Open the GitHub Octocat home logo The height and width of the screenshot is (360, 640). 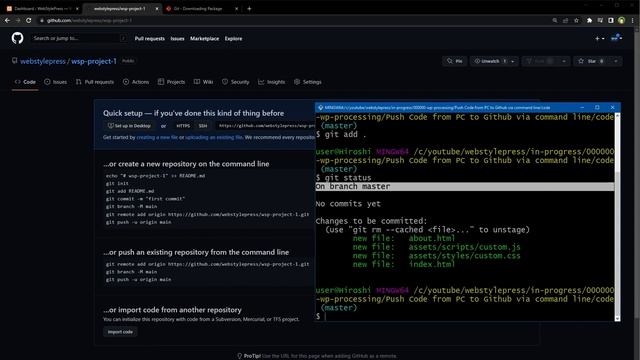(17, 38)
